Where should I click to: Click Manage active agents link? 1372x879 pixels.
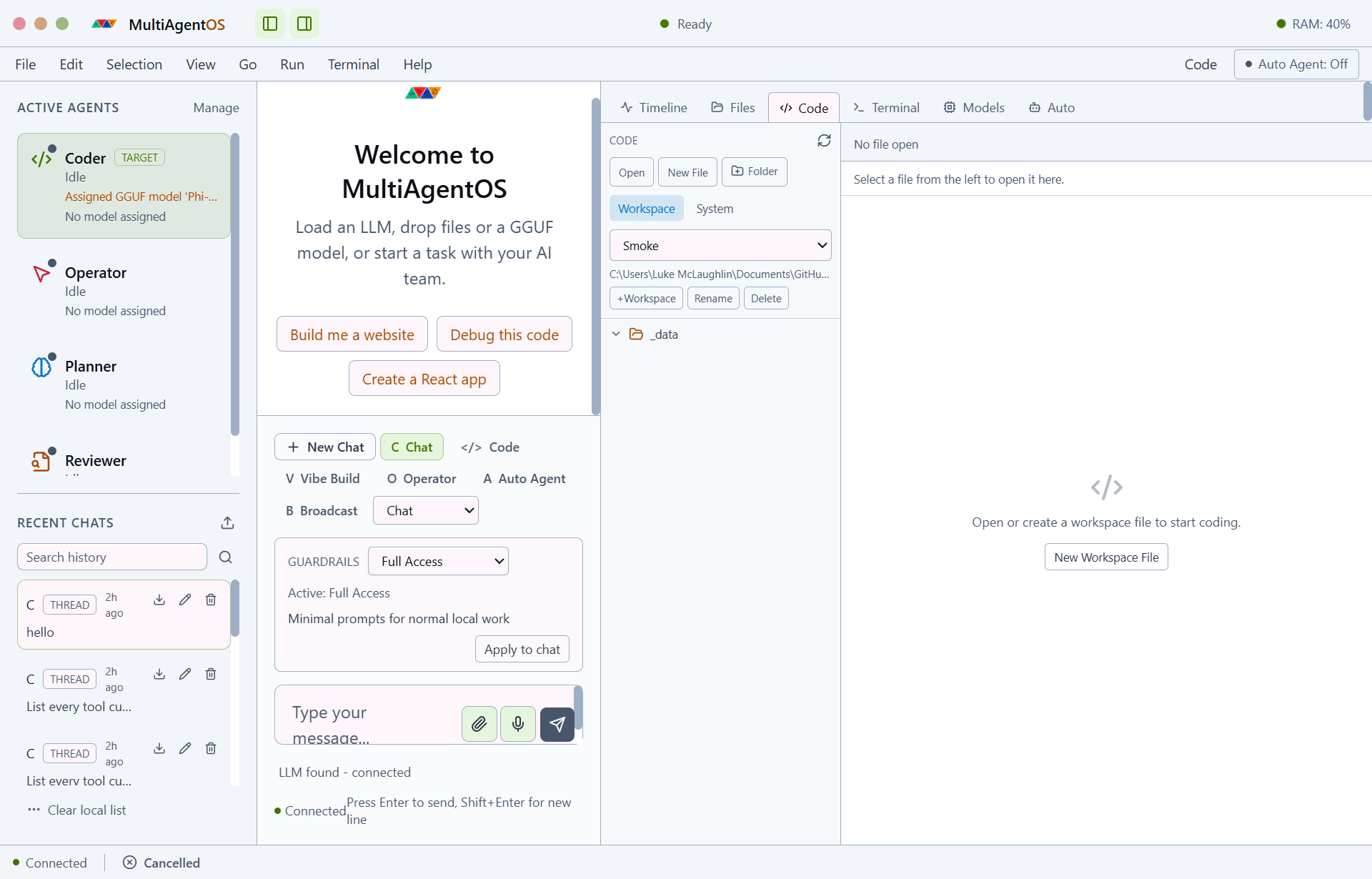pyautogui.click(x=216, y=108)
